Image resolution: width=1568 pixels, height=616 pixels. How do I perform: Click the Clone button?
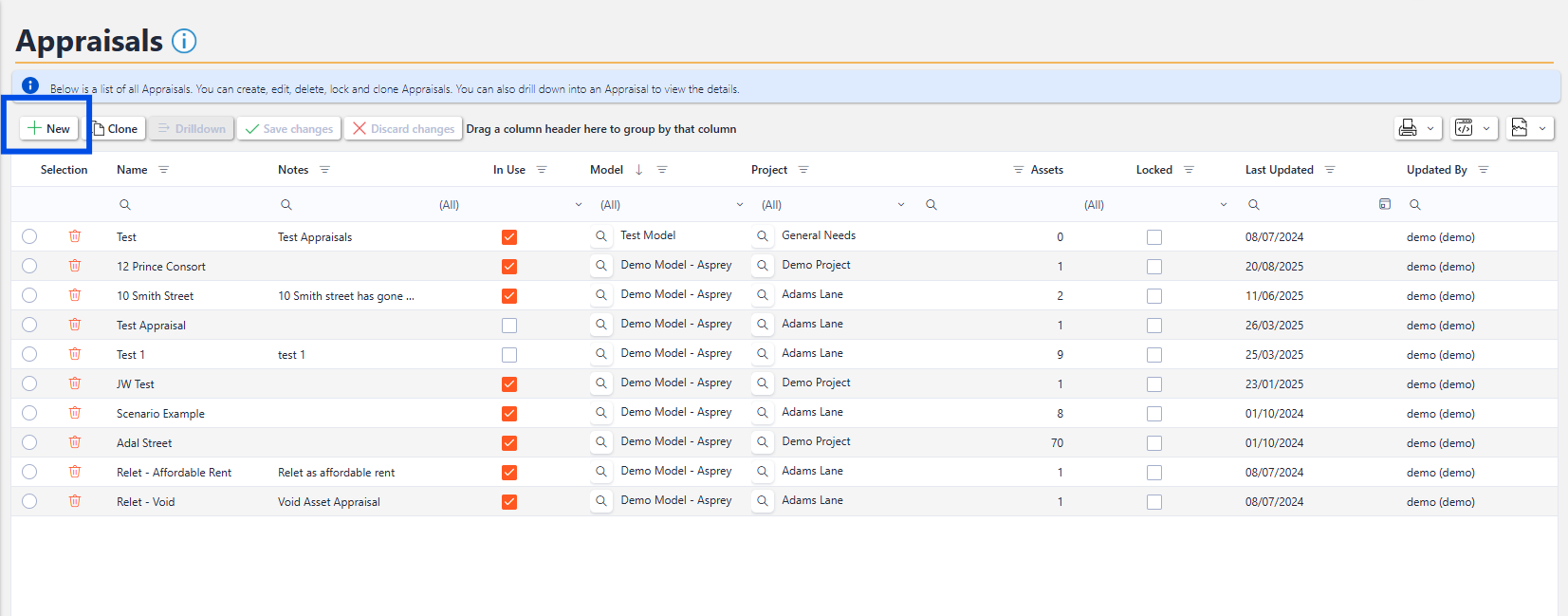tap(116, 128)
